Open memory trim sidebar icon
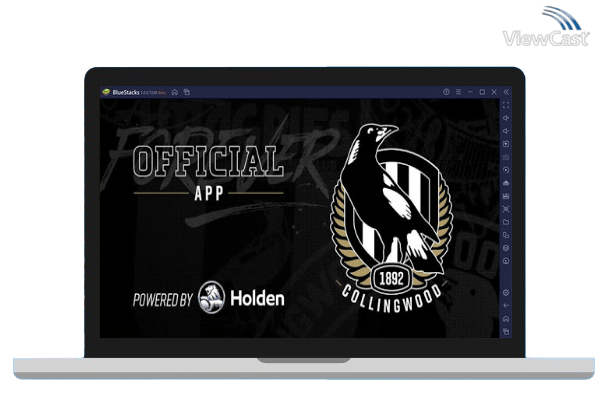Screen dimensions: 602x414 click(x=506, y=196)
